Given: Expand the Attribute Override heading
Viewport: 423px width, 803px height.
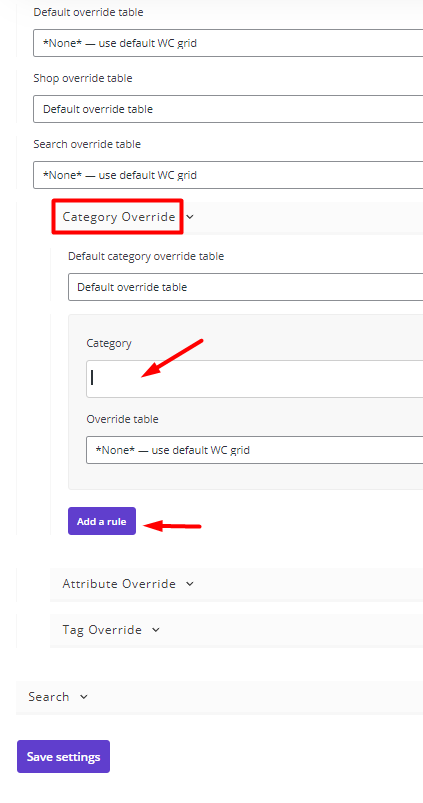Looking at the screenshot, I should coord(119,584).
